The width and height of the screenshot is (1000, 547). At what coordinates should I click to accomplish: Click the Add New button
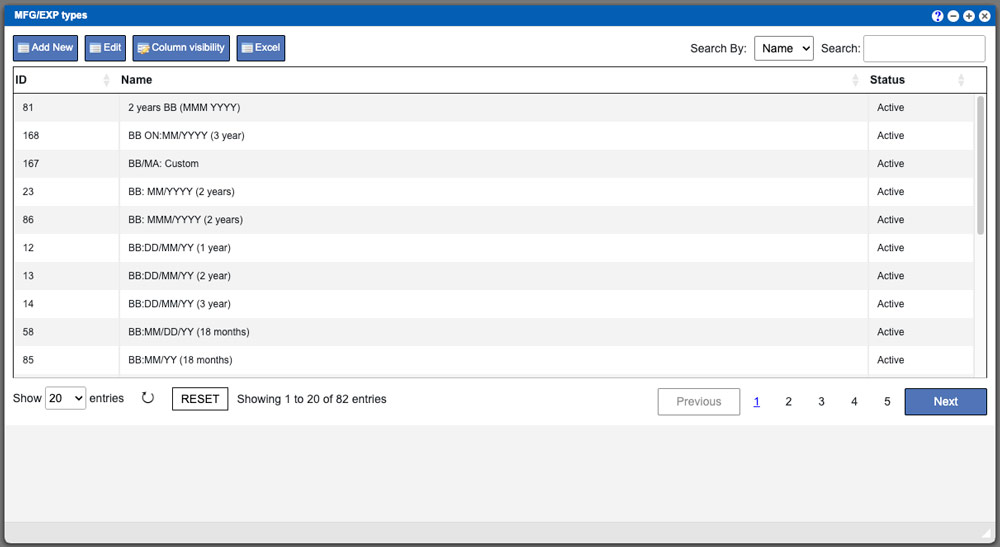(45, 48)
